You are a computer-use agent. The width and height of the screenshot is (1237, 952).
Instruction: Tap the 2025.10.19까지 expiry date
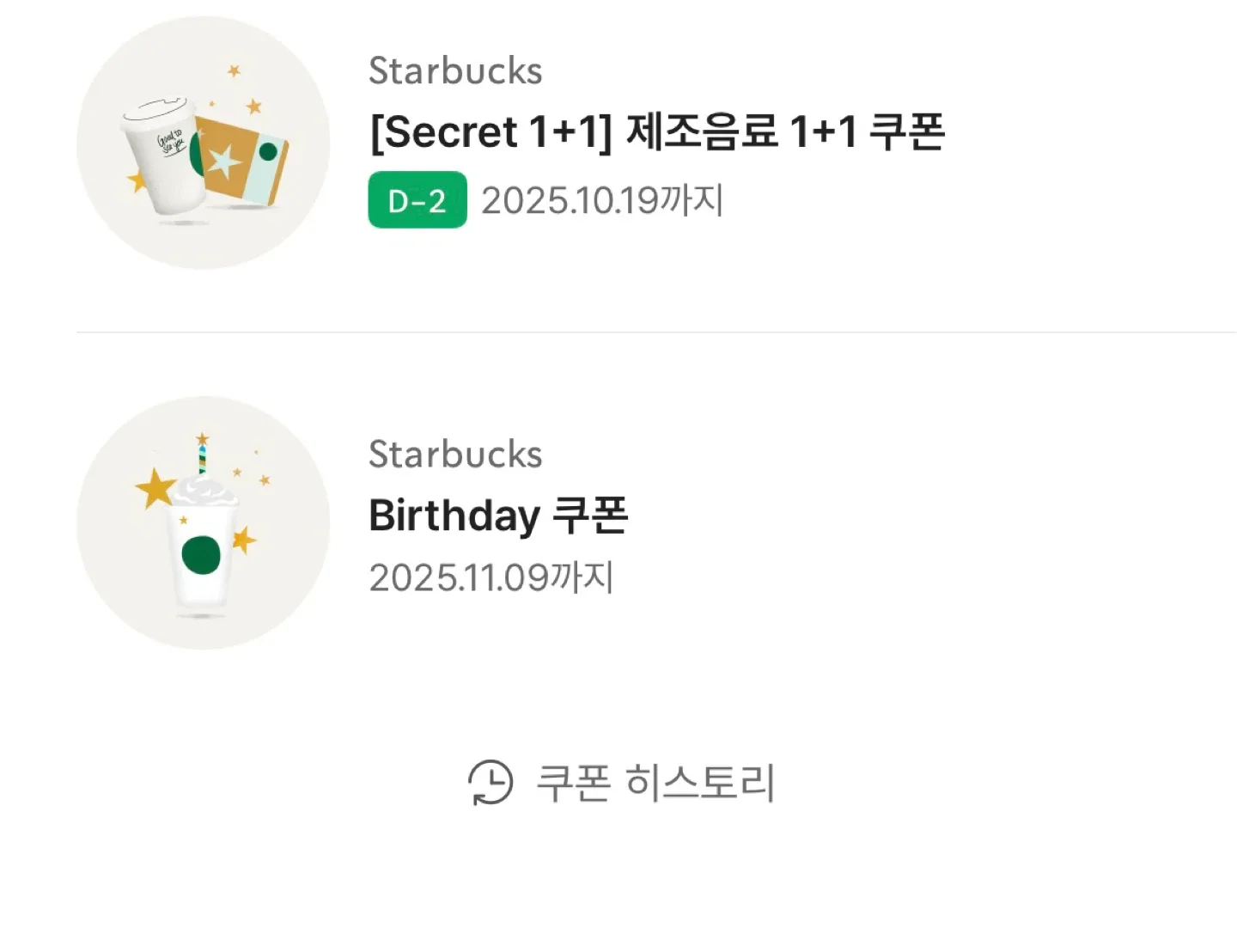(602, 201)
